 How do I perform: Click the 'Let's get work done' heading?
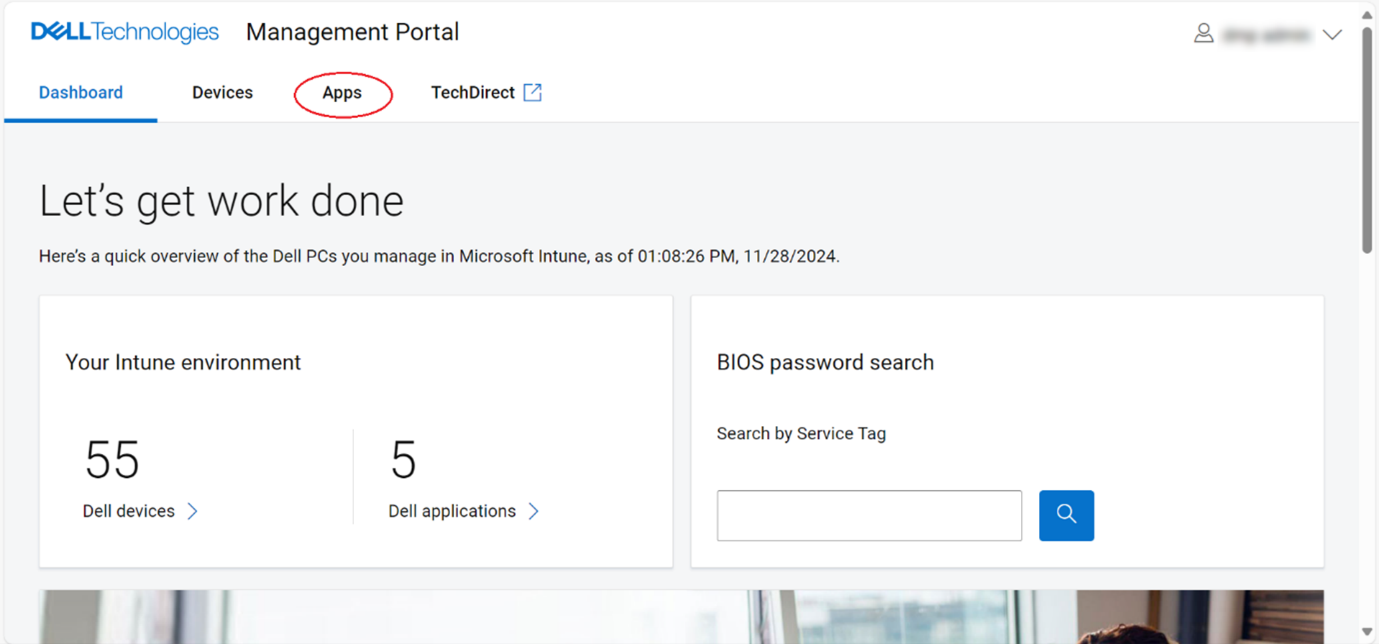[x=221, y=202]
